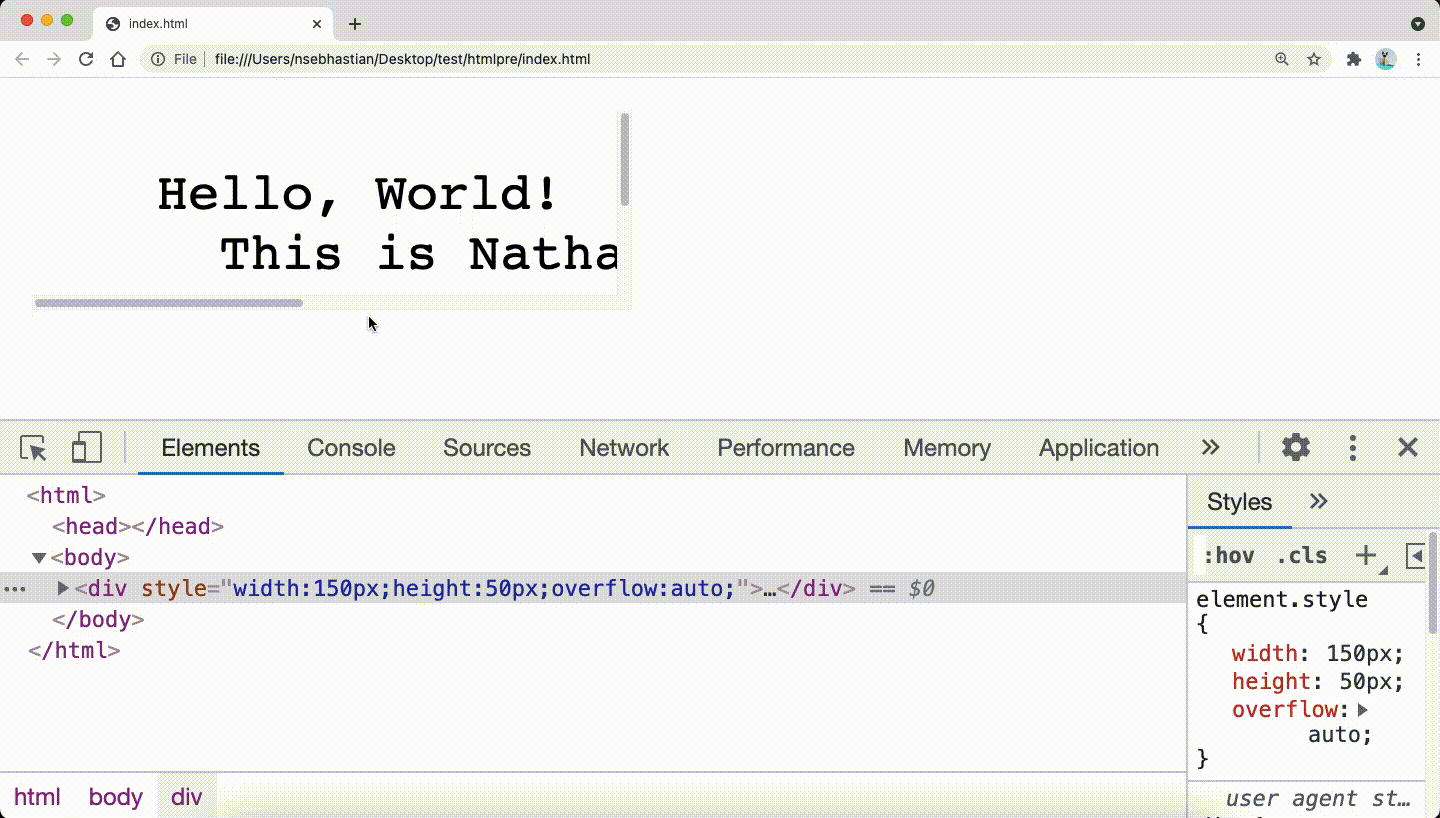
Task: Open the DevTools three-dot customize menu
Action: pos(1352,447)
